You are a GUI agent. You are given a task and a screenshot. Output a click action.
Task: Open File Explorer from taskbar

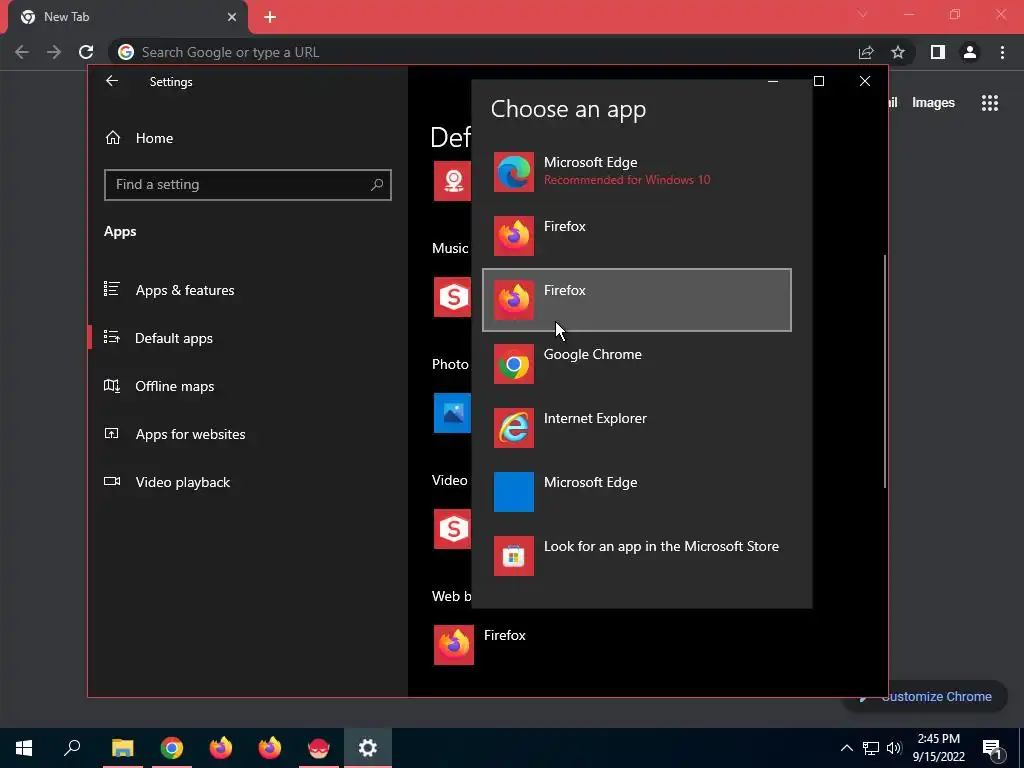pyautogui.click(x=122, y=748)
